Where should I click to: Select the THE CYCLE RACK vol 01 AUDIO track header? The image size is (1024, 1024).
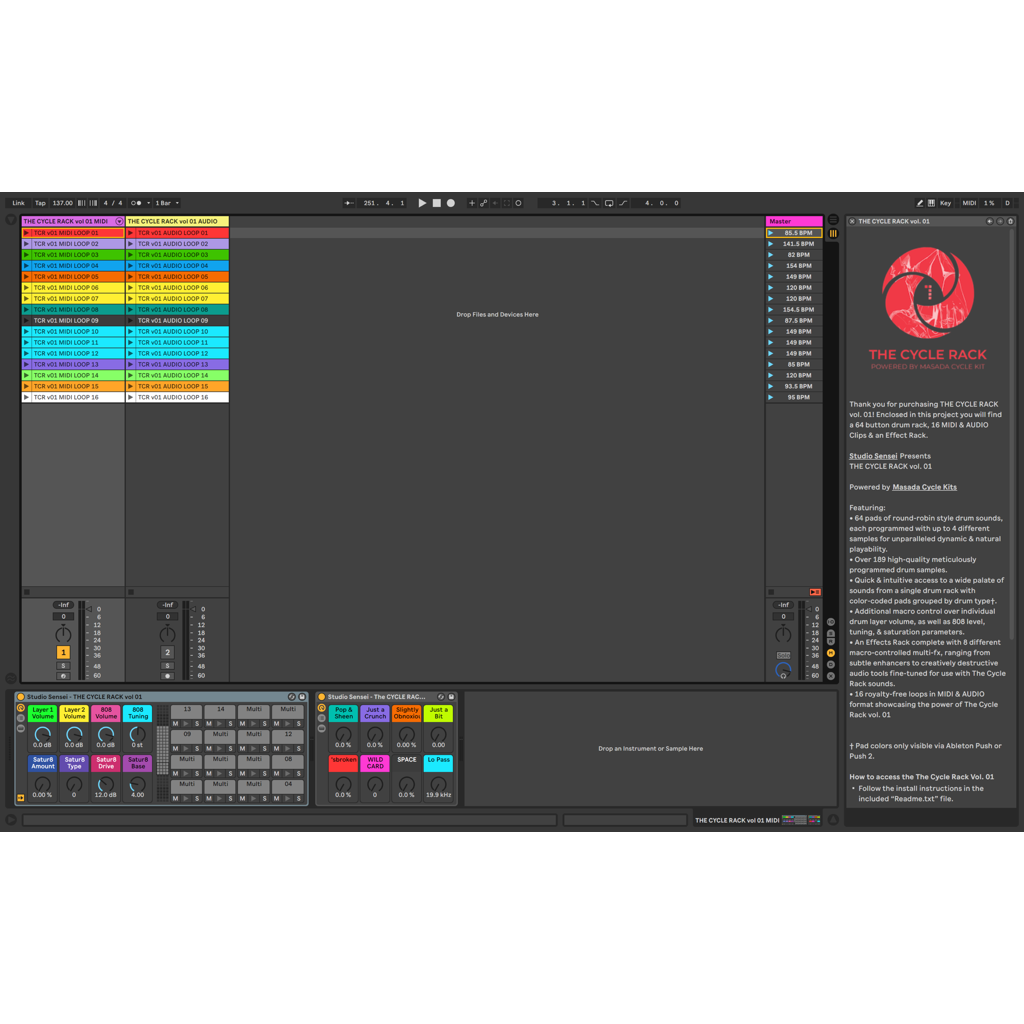click(176, 221)
